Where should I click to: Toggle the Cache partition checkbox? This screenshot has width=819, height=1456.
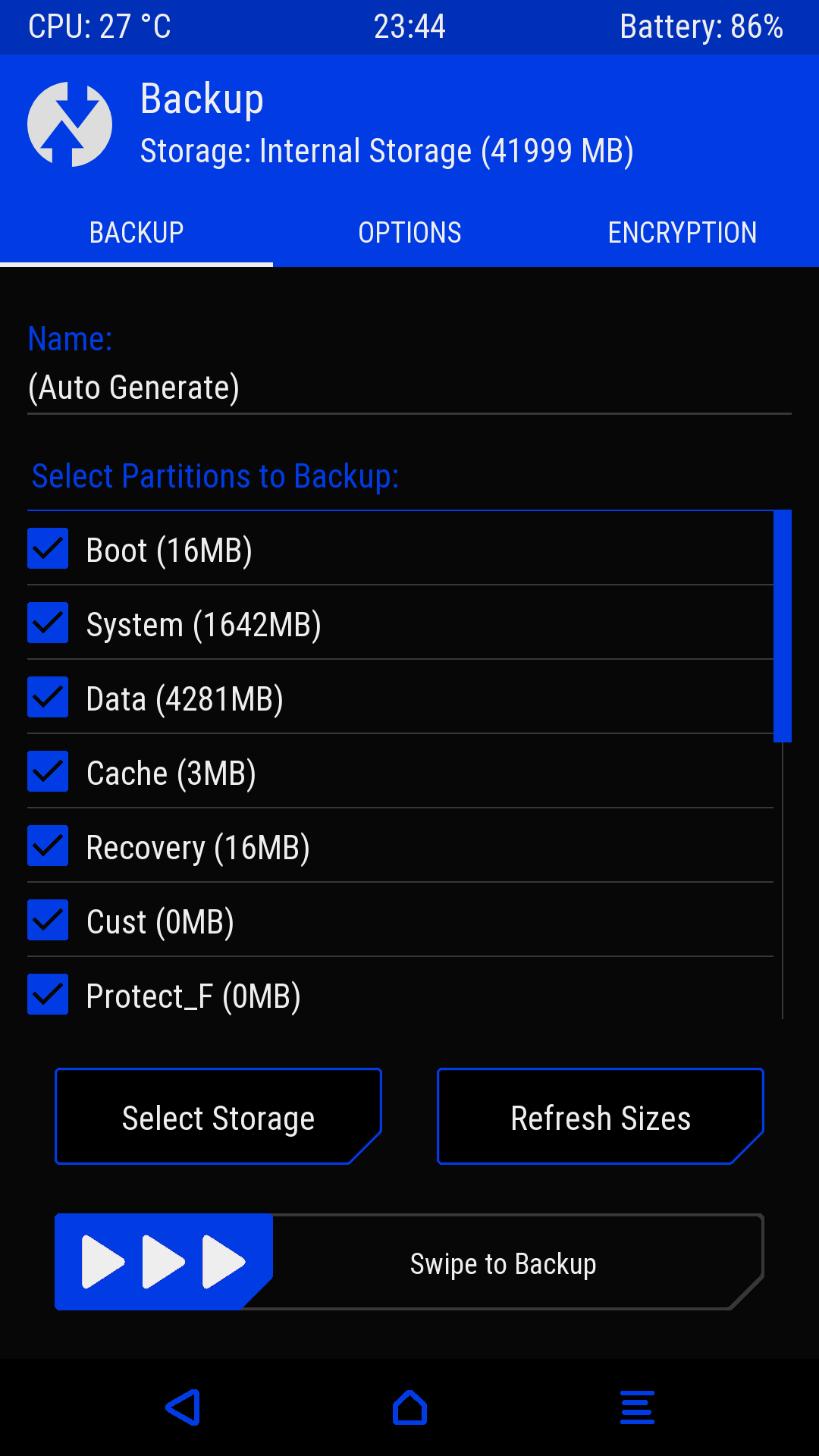(x=48, y=772)
